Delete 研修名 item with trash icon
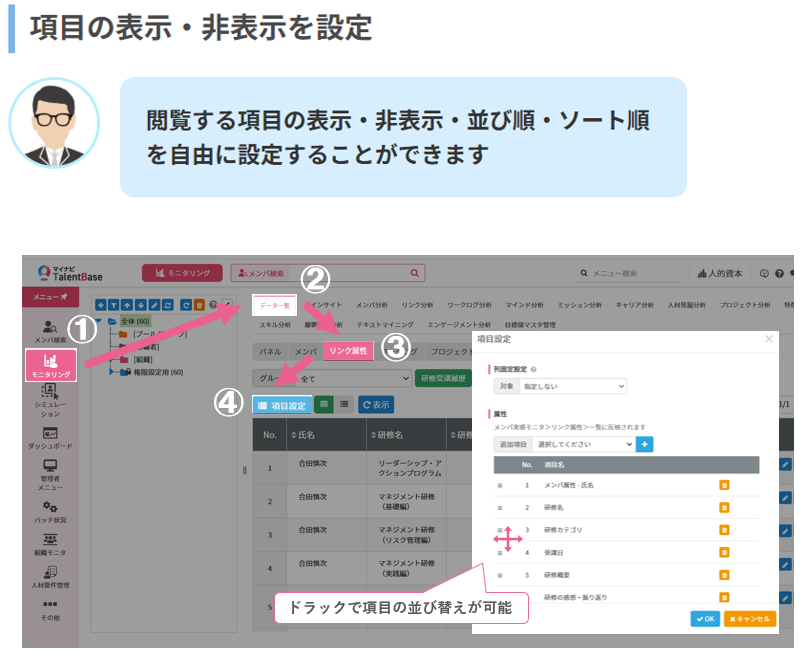This screenshot has width=803, height=657. (724, 507)
